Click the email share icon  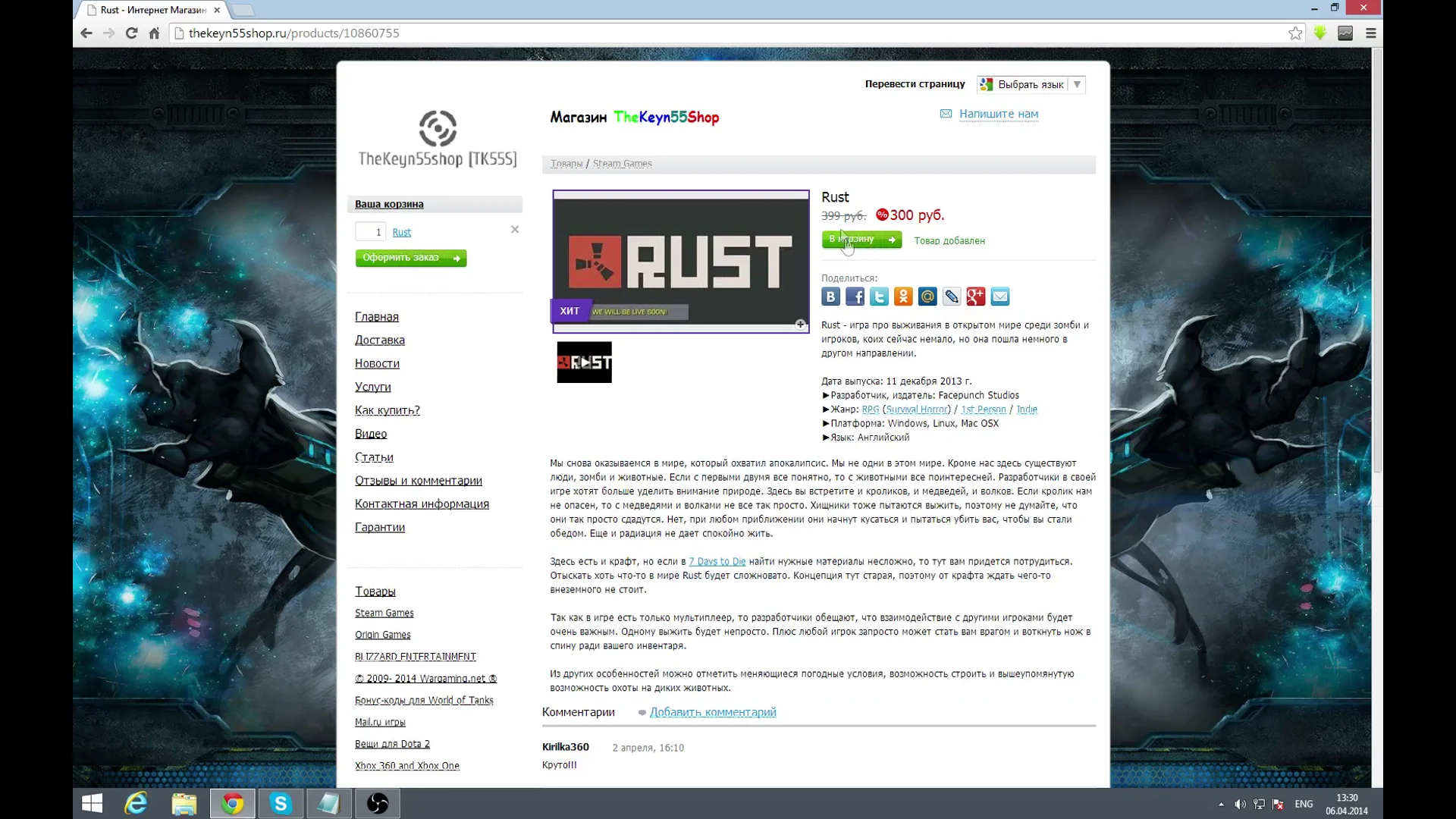tap(1000, 296)
